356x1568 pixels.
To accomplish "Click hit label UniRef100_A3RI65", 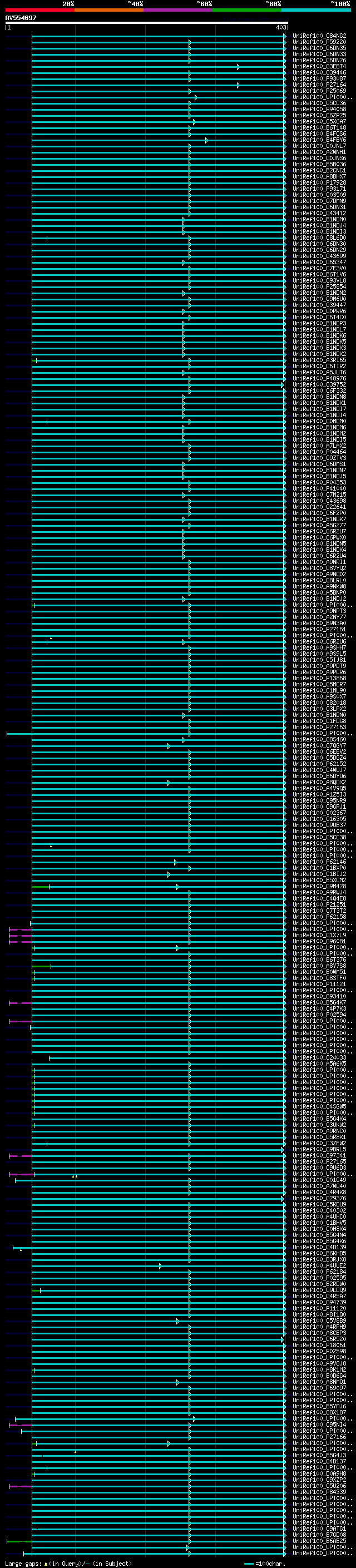I will pos(319,360).
